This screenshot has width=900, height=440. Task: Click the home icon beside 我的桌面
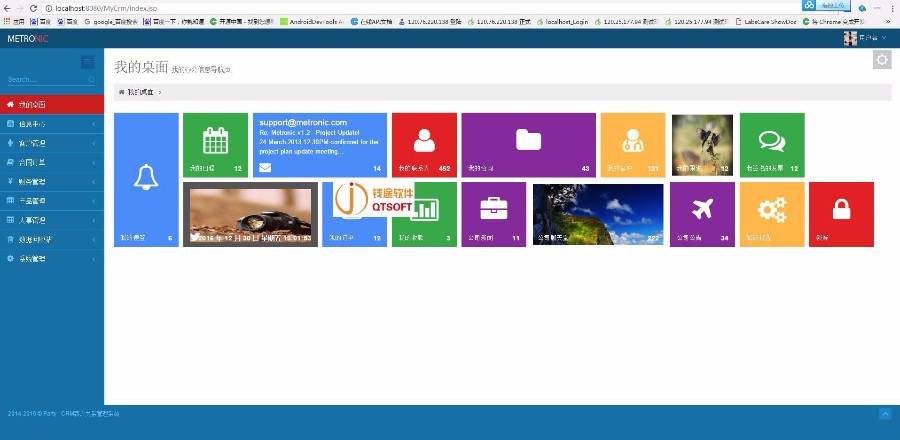10,104
